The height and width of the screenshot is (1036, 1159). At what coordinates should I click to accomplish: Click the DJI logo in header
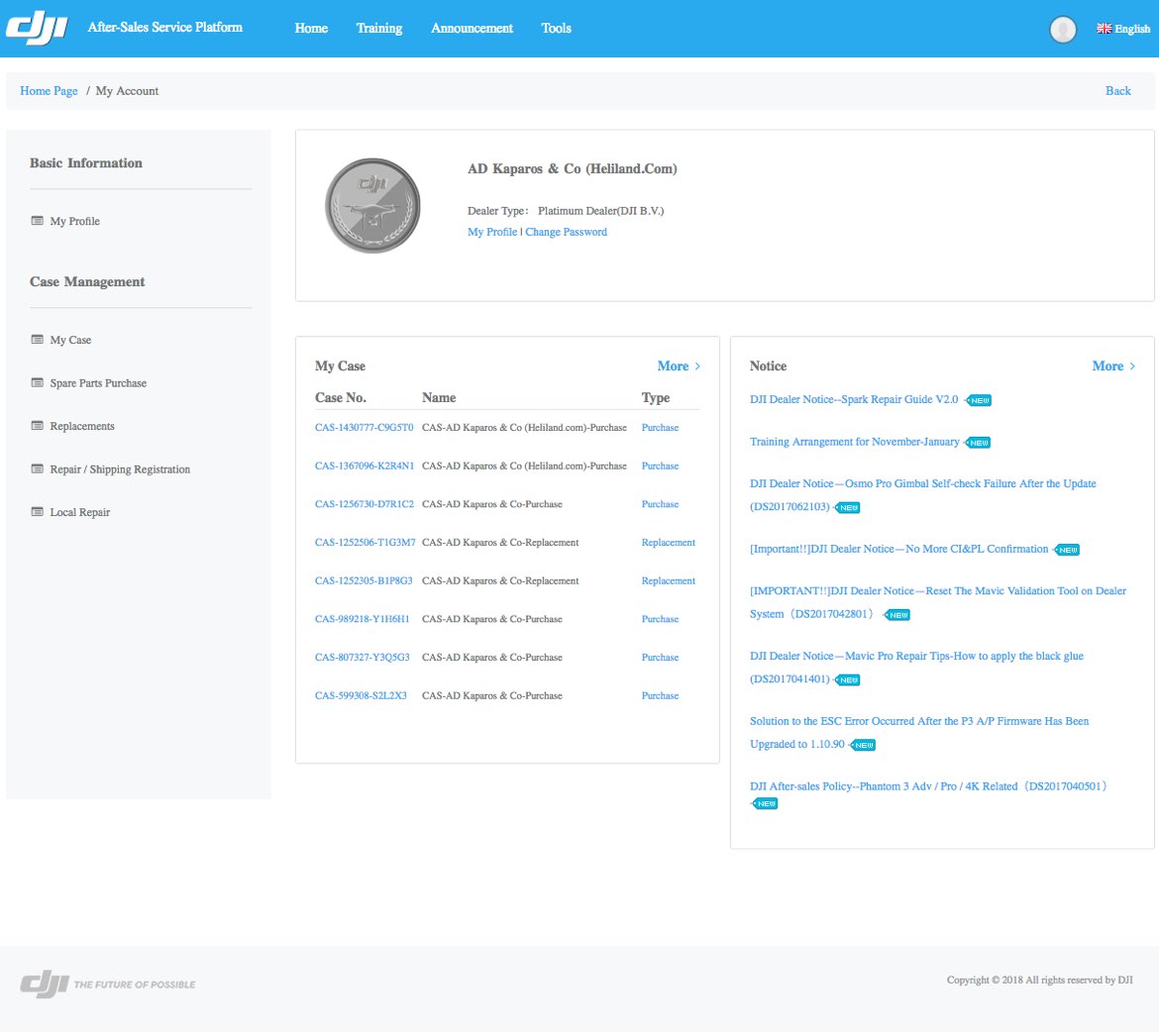coord(37,28)
